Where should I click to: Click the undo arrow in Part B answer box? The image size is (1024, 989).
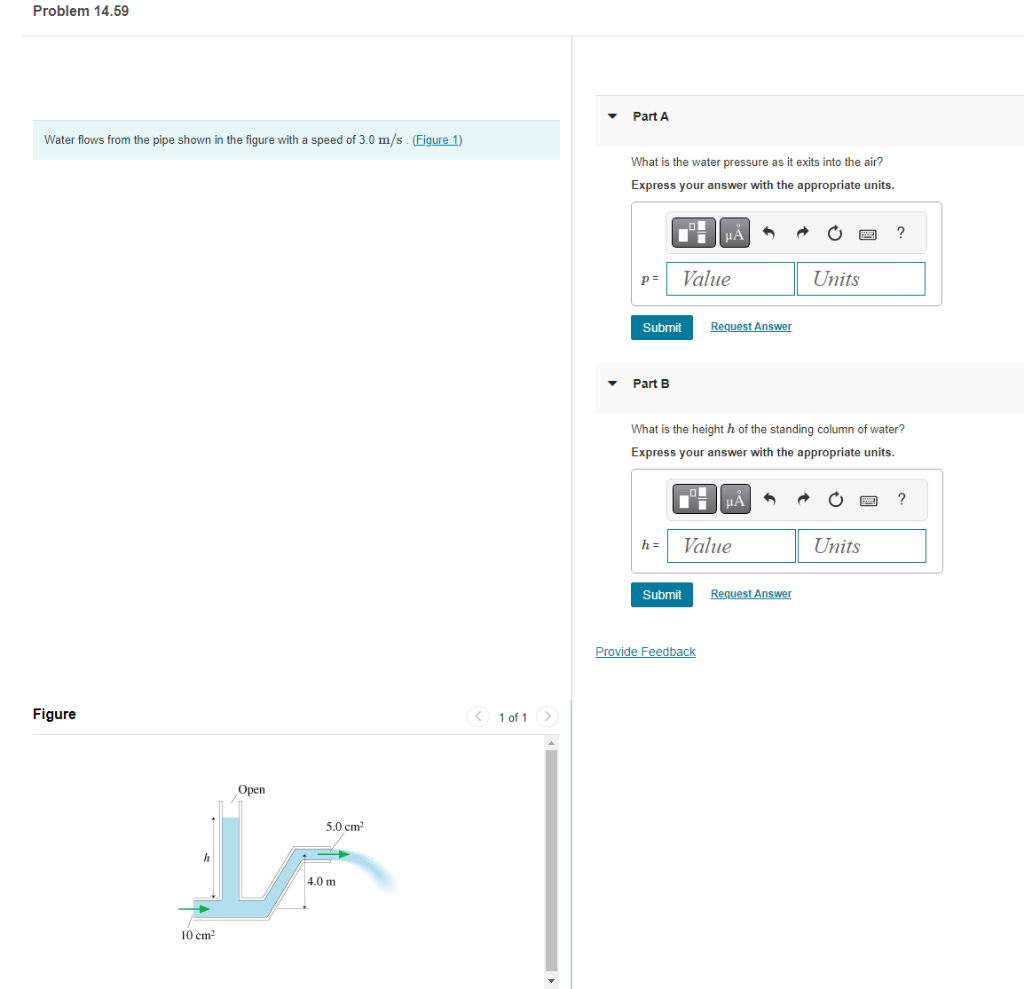coord(768,499)
